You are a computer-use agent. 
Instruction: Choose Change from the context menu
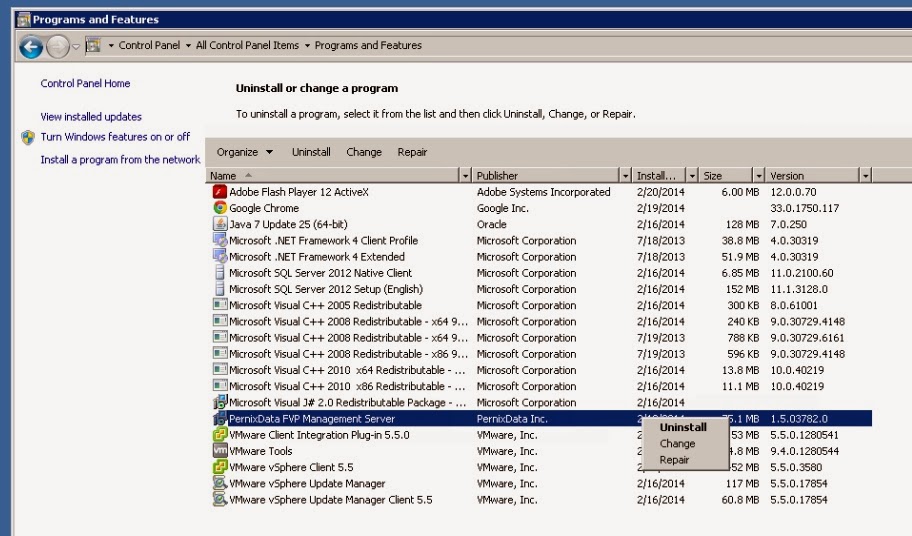678,444
